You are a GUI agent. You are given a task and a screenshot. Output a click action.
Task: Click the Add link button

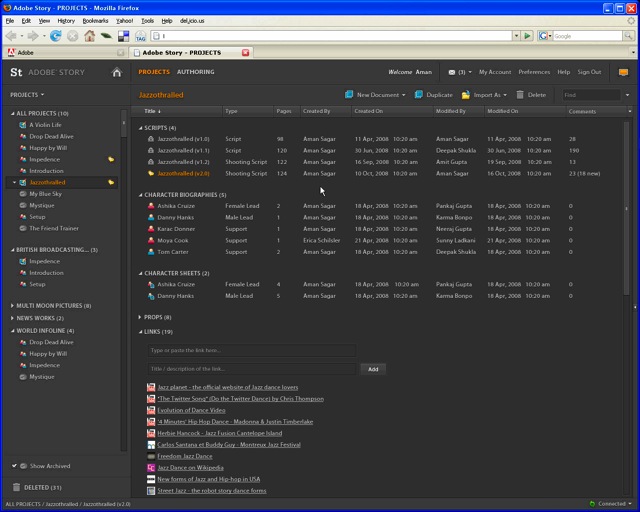(x=373, y=369)
